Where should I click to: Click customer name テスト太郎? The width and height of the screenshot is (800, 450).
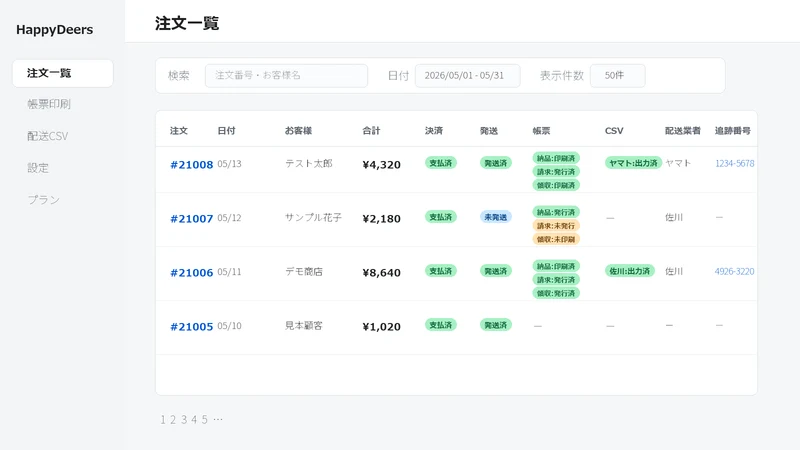309,164
